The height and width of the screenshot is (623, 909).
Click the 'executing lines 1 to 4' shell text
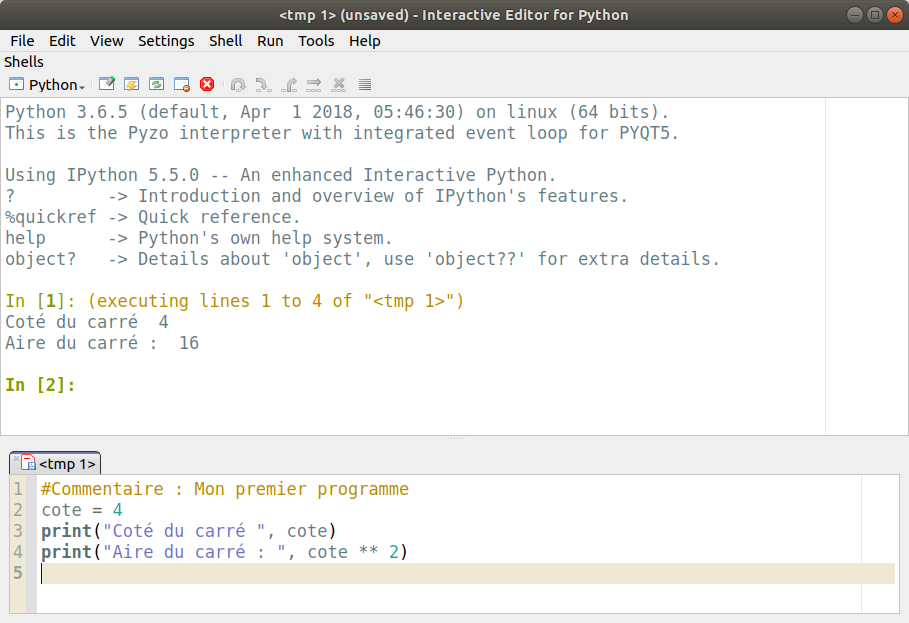tap(276, 301)
